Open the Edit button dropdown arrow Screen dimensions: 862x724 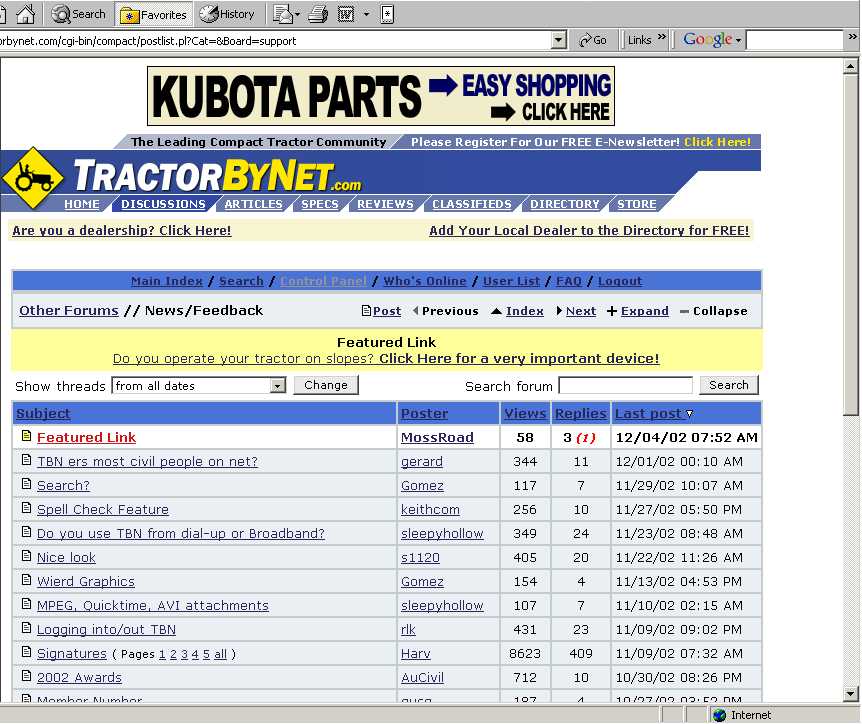(366, 14)
